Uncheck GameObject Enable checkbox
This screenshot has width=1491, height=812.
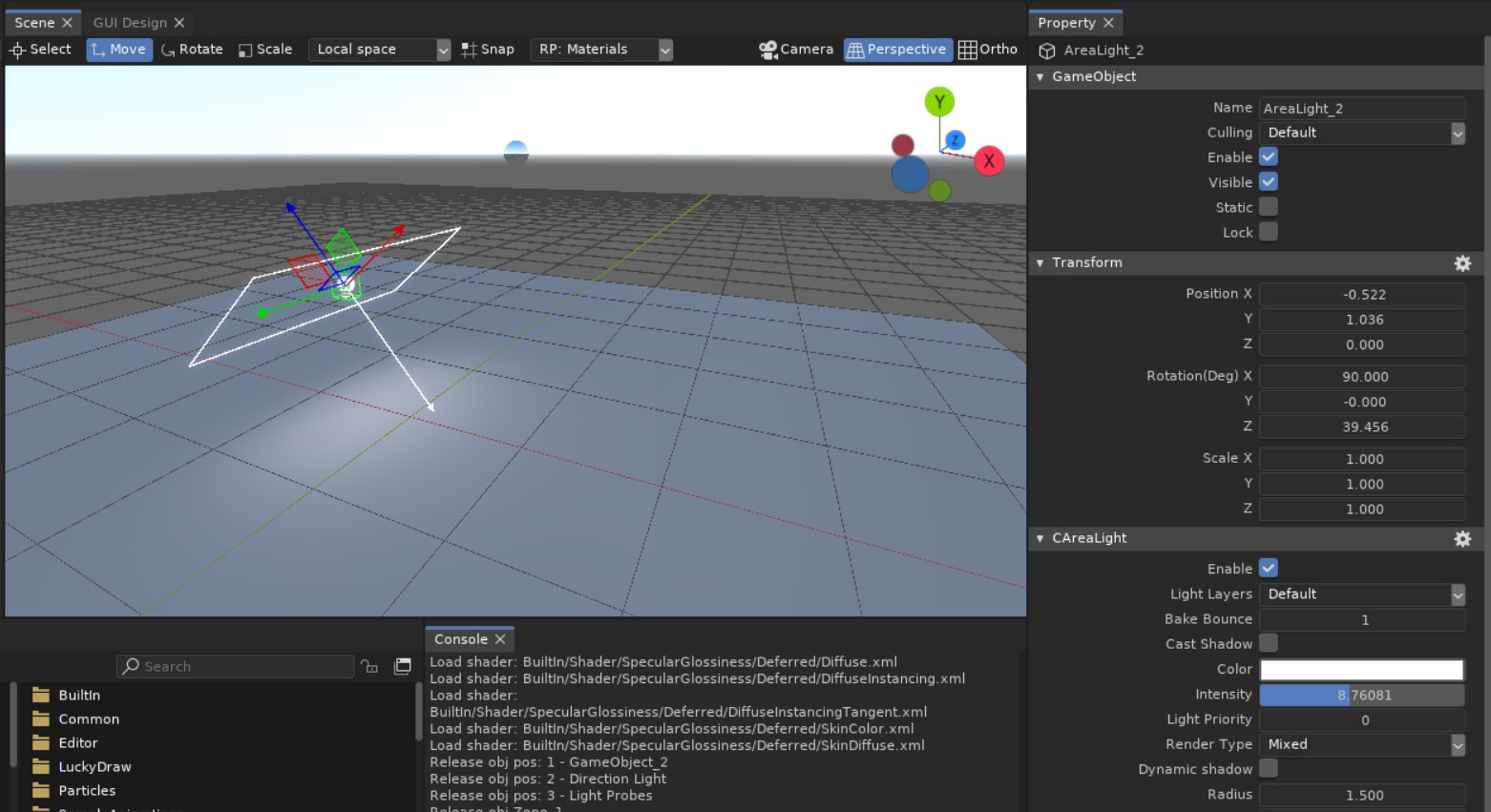coord(1269,157)
